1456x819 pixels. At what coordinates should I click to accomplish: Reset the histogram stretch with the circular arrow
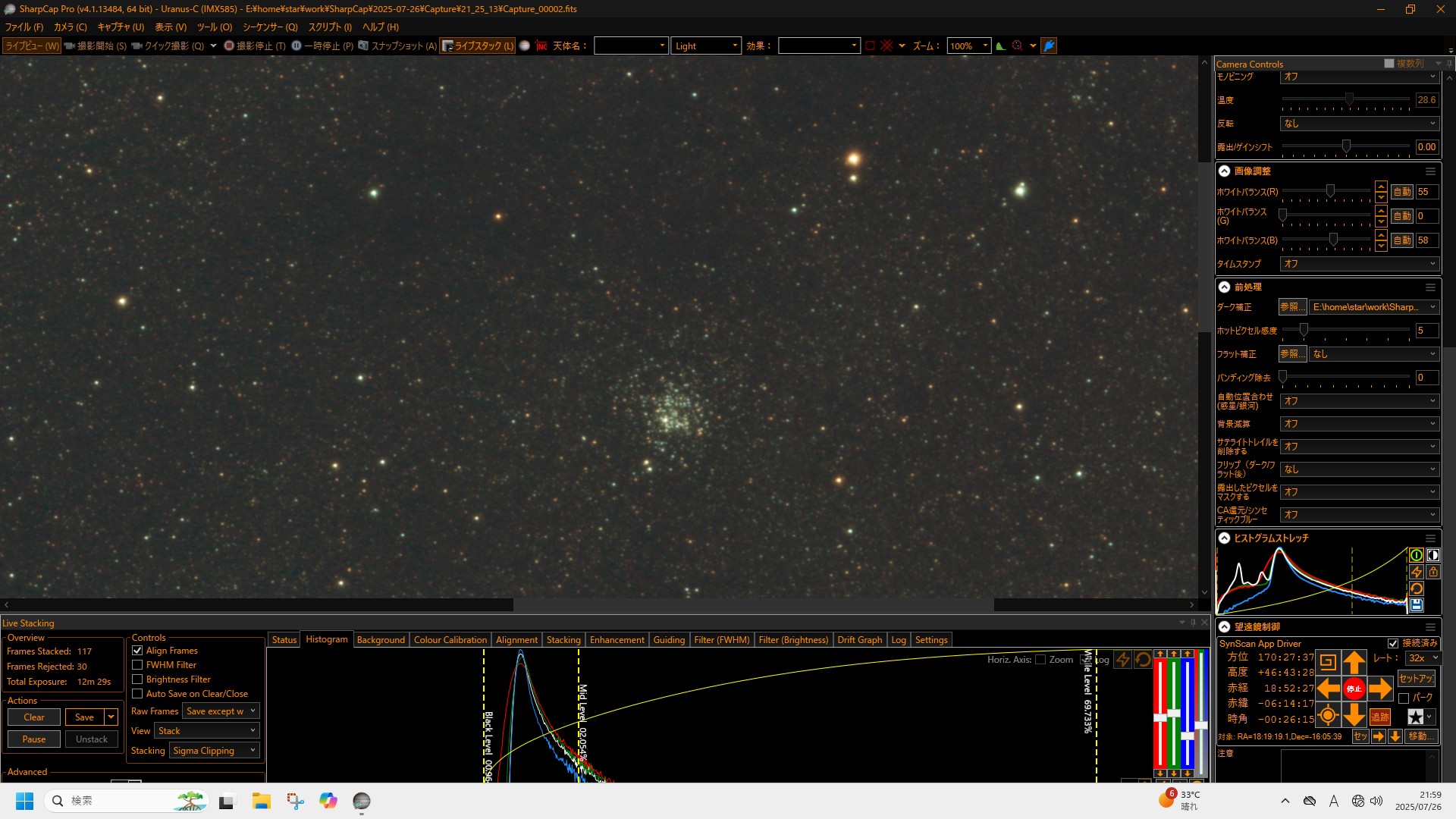(1416, 588)
